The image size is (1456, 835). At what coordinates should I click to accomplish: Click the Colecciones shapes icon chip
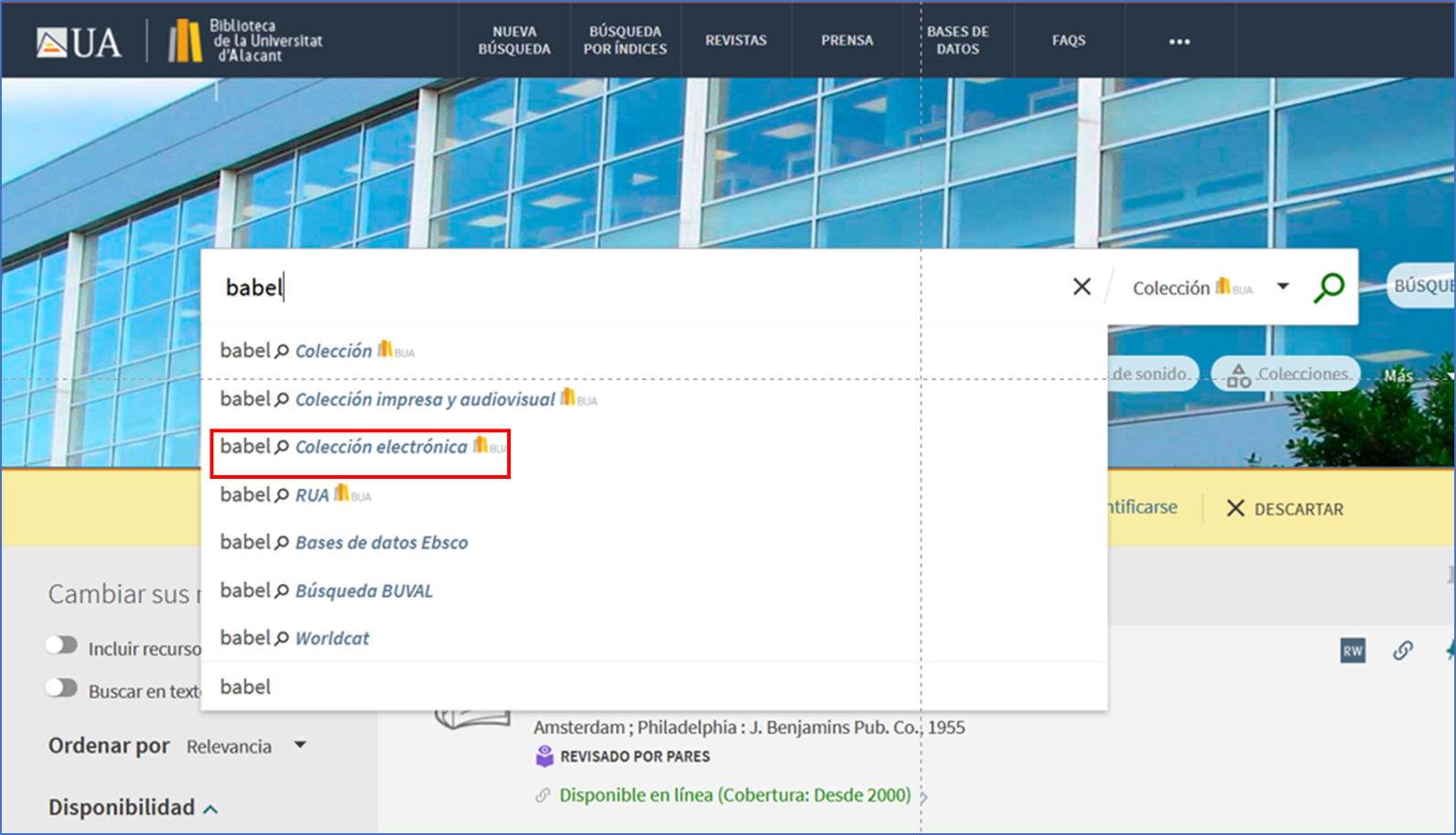coord(1287,374)
